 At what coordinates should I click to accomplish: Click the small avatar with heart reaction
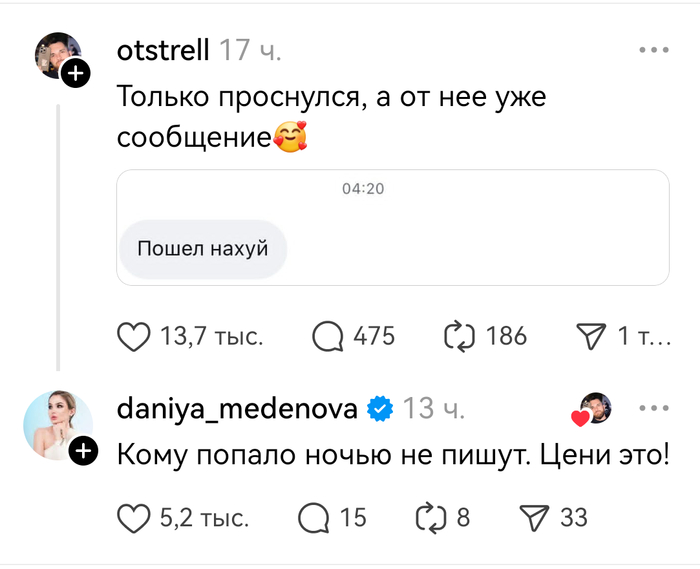click(593, 408)
